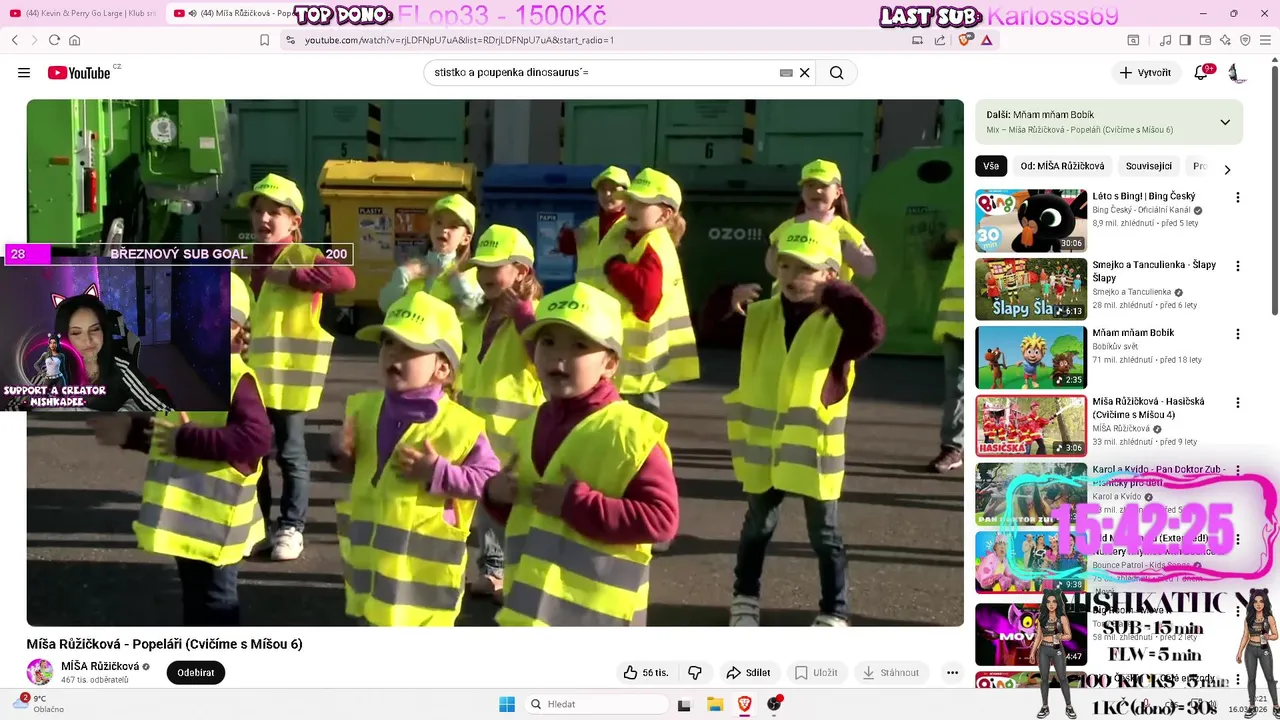The width and height of the screenshot is (1280, 720).
Task: Open the YouTube hamburger guide menu
Action: pos(24,73)
